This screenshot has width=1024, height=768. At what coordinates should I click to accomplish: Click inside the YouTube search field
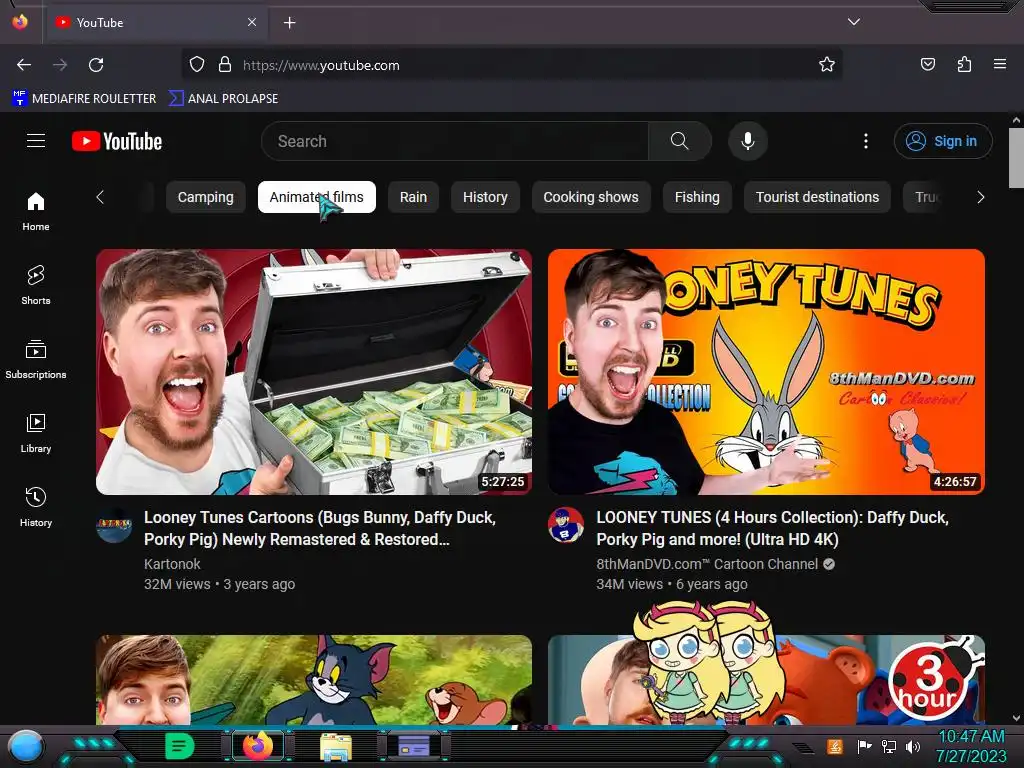click(x=455, y=141)
